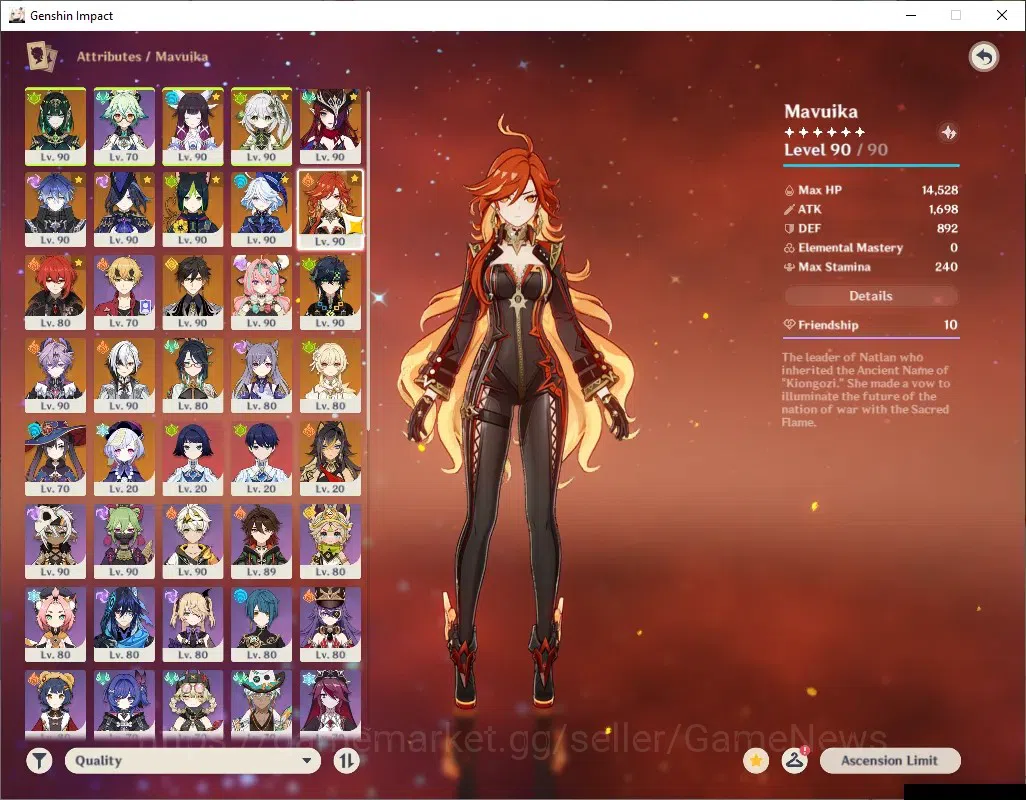Viewport: 1026px width, 800px height.
Task: Open the sparkle icon beside Mavuika's name
Action: point(948,133)
